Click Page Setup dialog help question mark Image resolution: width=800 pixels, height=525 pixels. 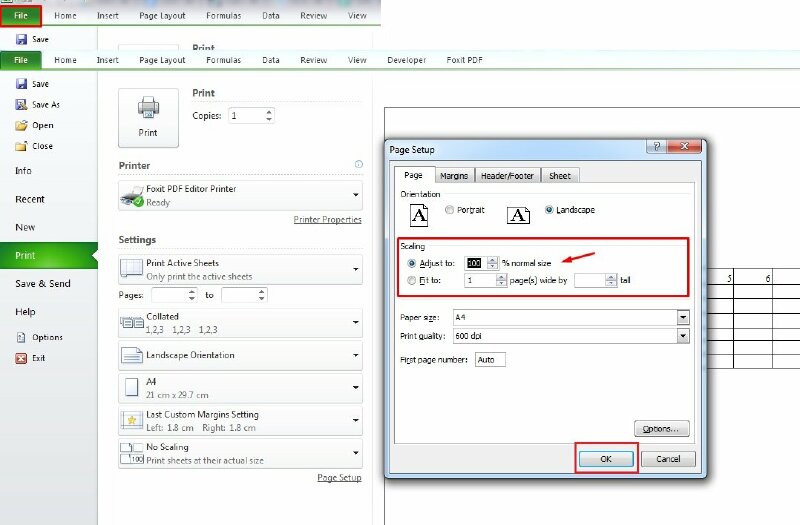657,146
